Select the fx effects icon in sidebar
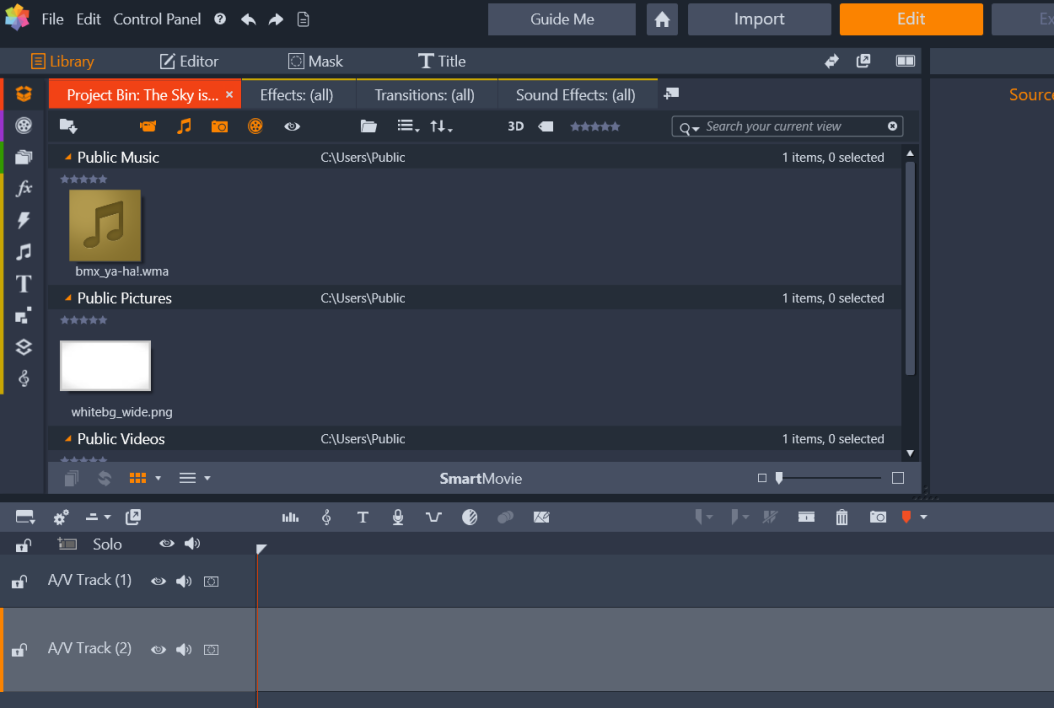The image size is (1054, 708). point(24,188)
